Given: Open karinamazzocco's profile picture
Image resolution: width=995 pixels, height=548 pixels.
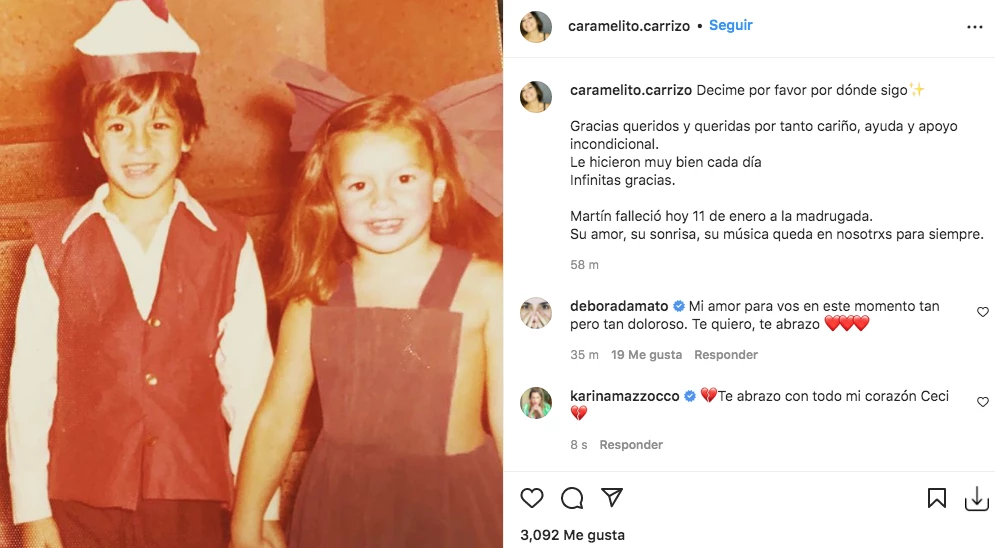Looking at the screenshot, I should (x=536, y=403).
